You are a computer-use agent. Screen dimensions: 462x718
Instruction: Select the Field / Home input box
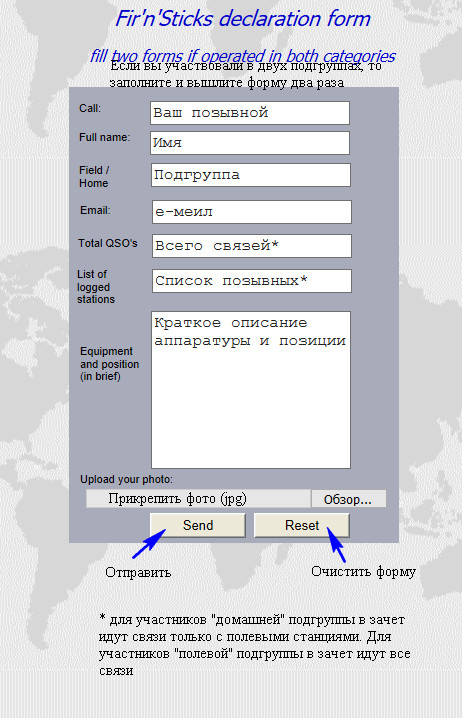click(x=251, y=175)
